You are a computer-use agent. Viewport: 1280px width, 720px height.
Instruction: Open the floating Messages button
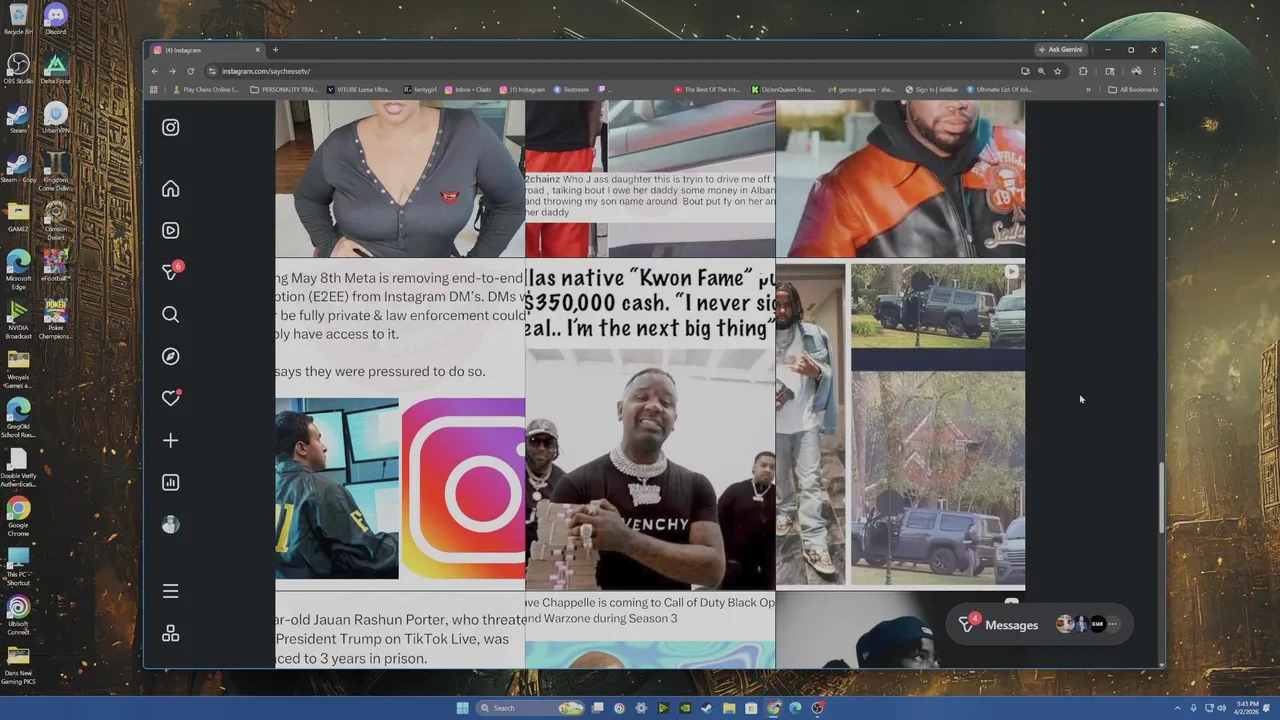[x=1039, y=624]
